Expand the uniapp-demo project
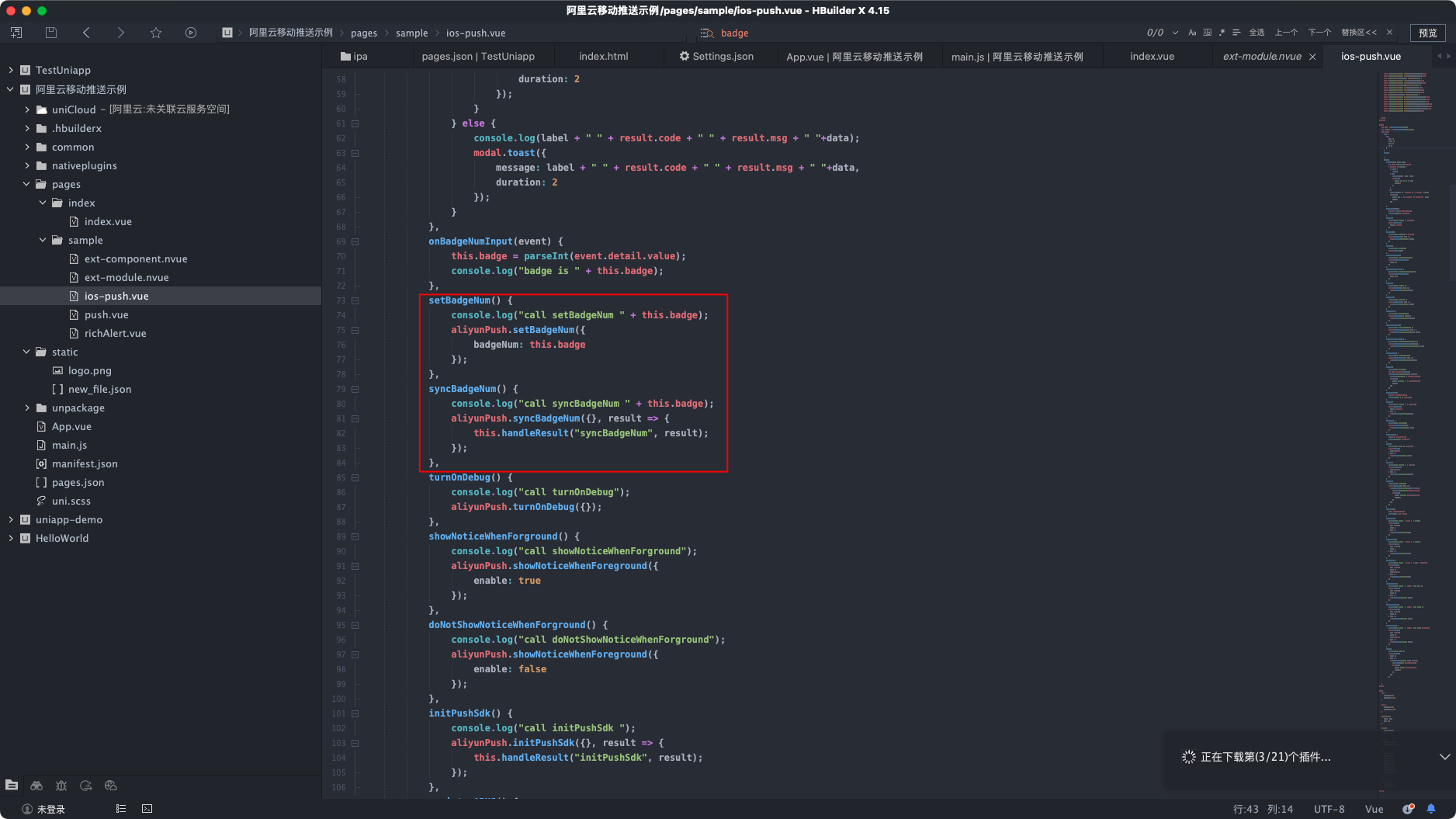Screen dimensions: 1456x819 [11, 519]
